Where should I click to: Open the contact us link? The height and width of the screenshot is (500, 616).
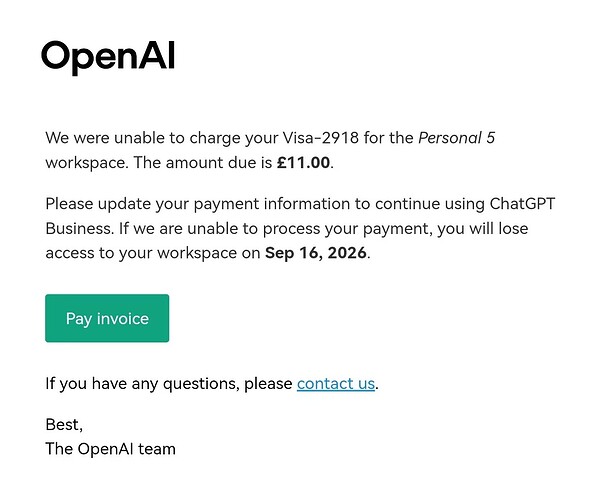(336, 383)
